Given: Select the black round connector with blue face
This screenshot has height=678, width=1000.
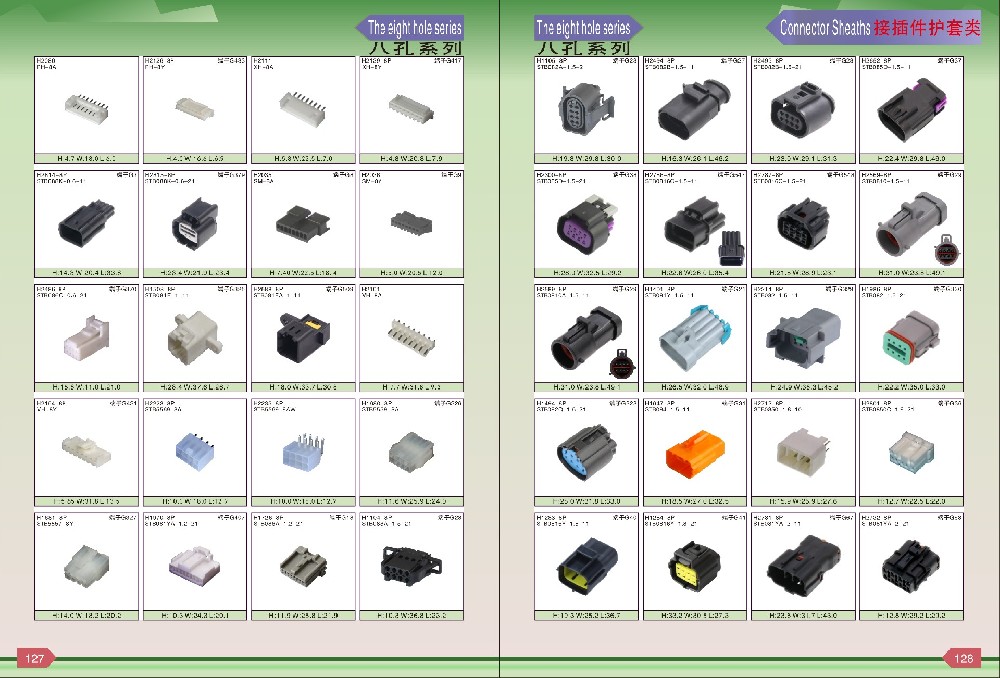Looking at the screenshot, I should tap(586, 452).
